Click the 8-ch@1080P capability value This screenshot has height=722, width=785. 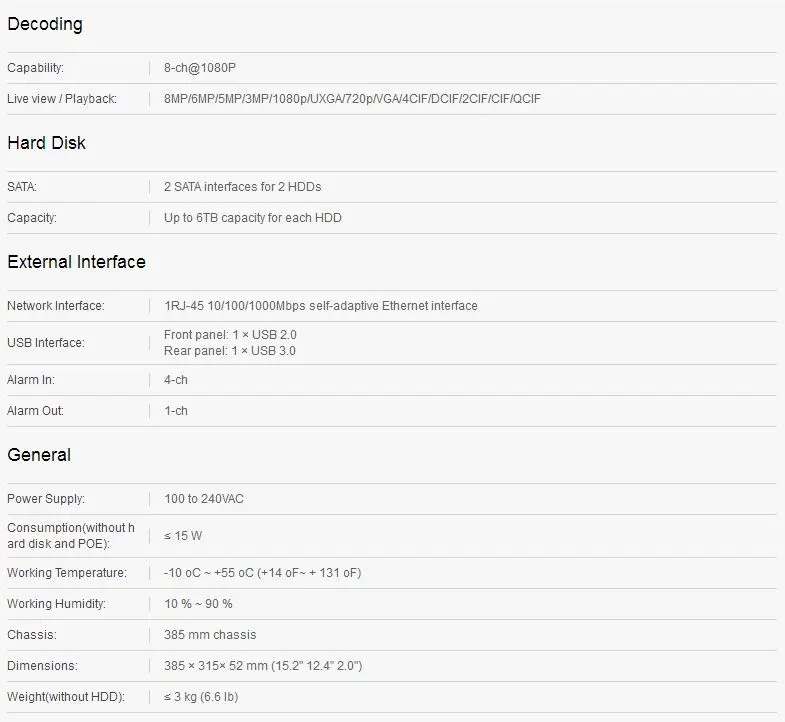(x=200, y=68)
